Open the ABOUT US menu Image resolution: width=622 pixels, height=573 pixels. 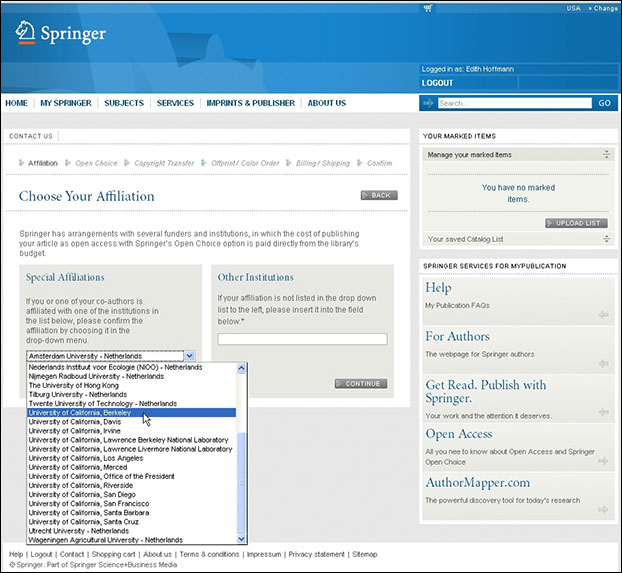(x=327, y=103)
